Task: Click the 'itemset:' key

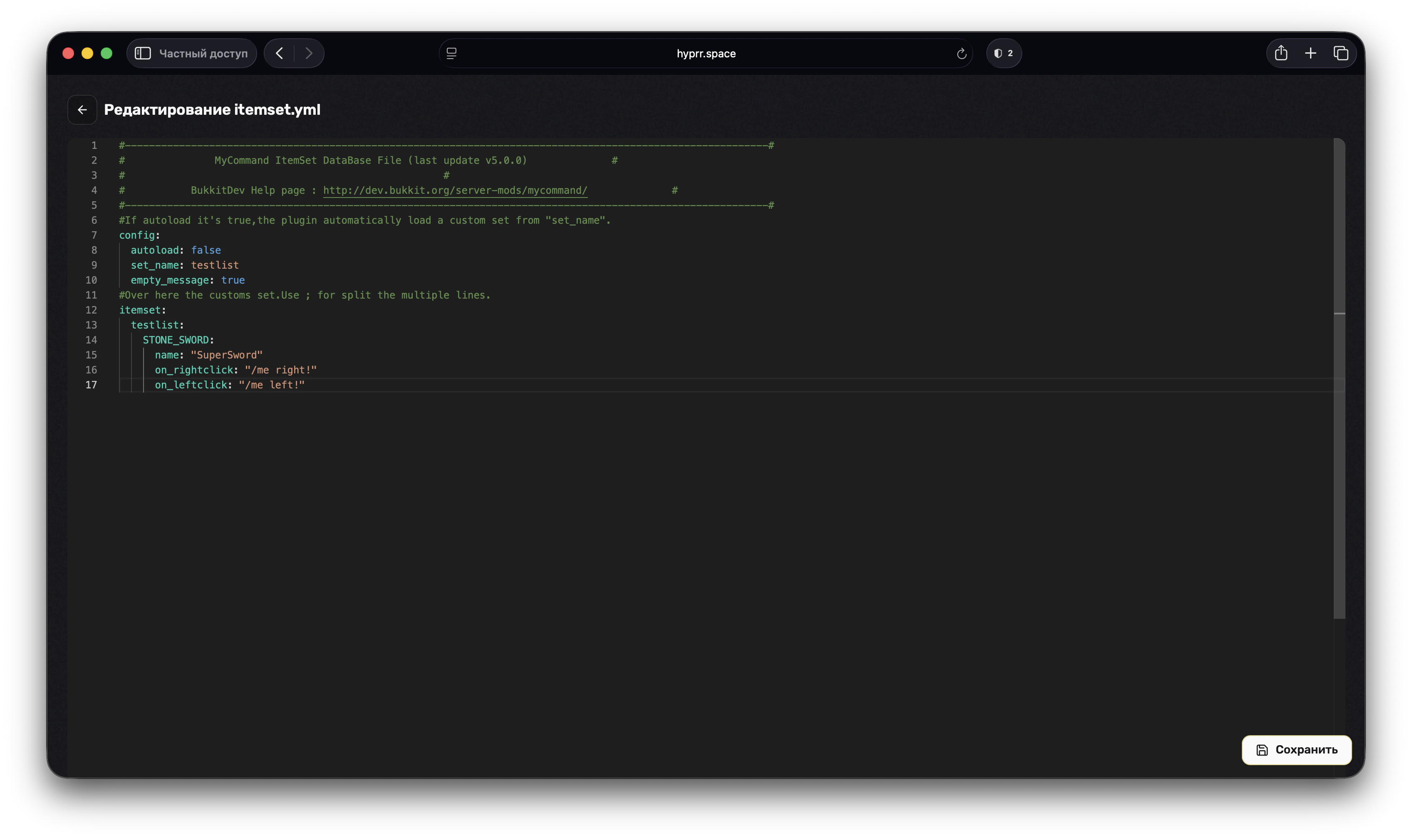Action: [142, 310]
